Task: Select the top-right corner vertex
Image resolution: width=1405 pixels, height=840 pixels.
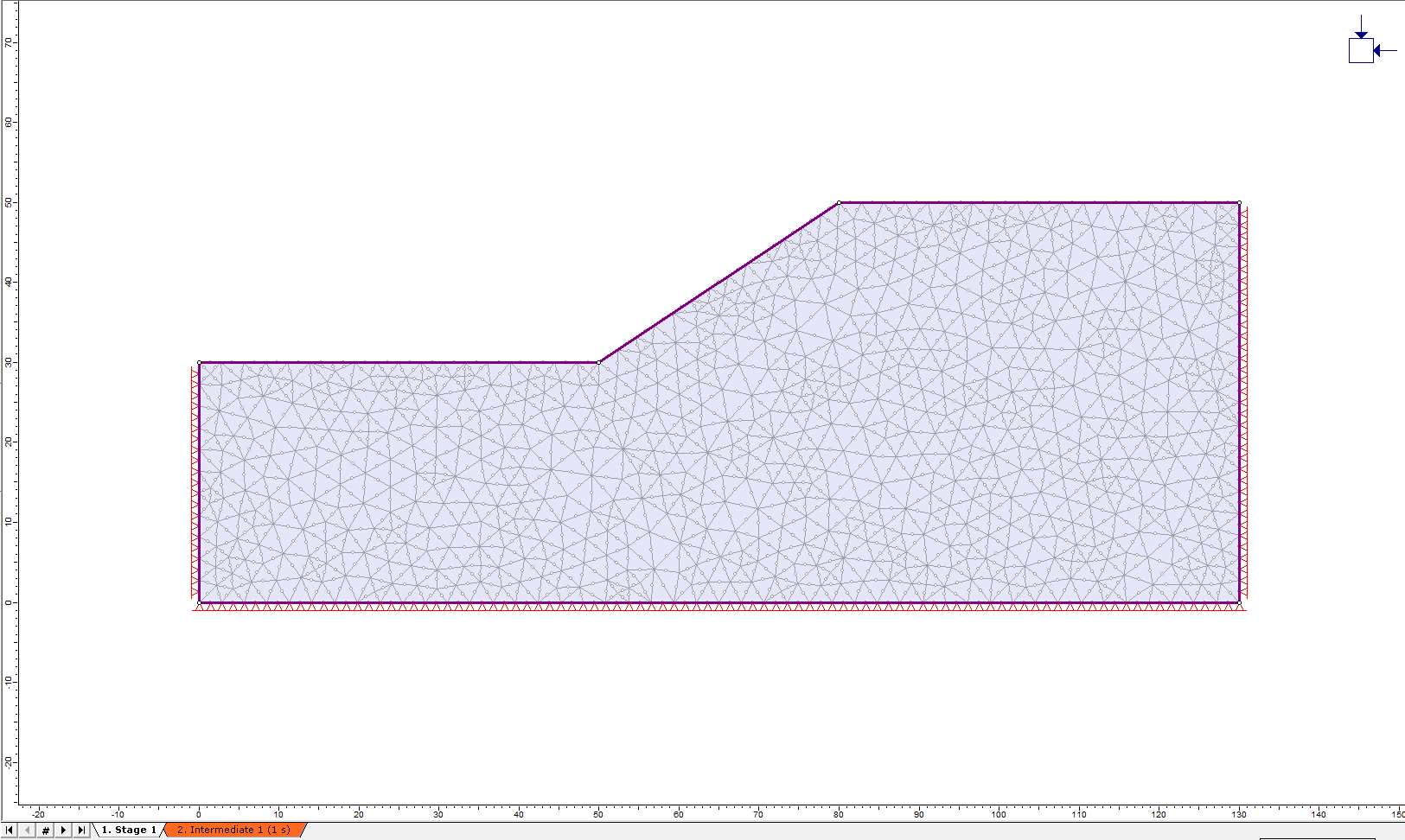Action: coord(1239,203)
